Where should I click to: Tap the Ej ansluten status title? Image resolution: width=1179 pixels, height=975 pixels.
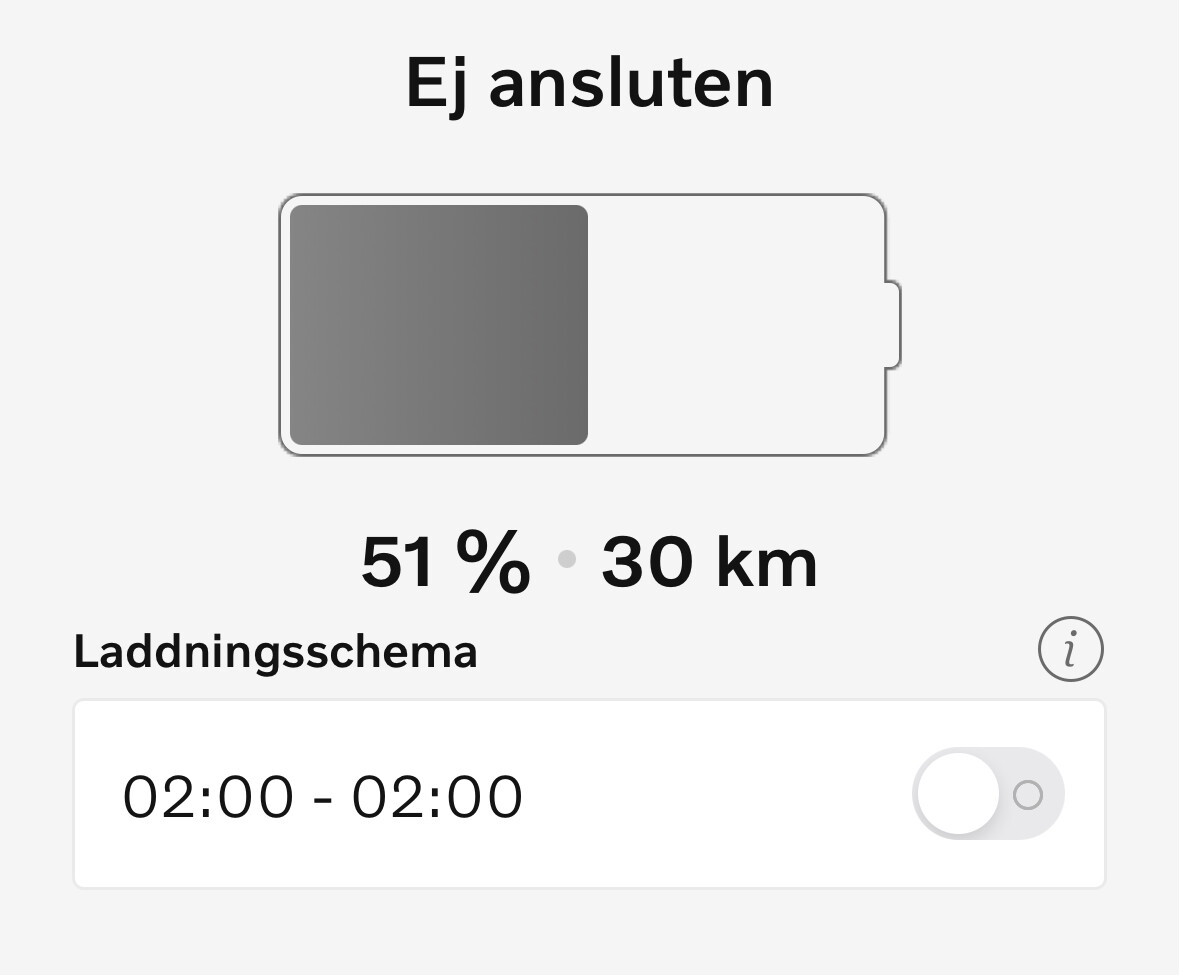(589, 82)
